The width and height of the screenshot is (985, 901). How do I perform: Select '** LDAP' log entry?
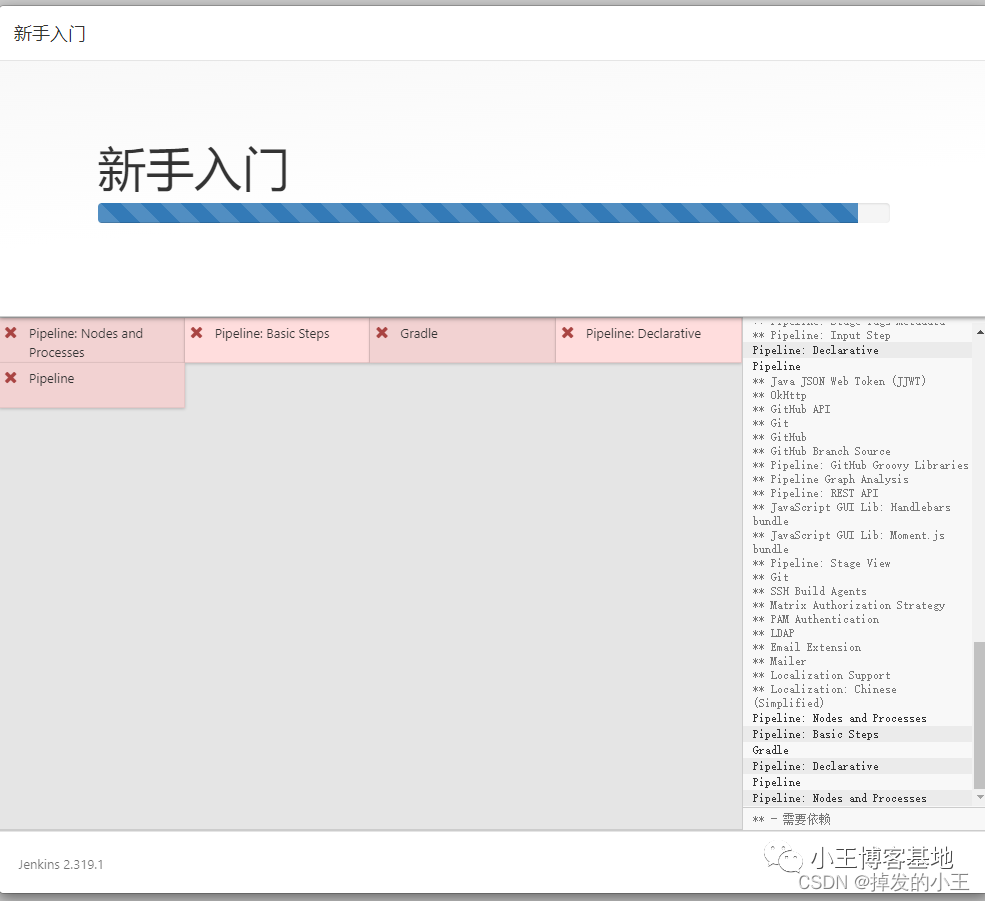774,633
